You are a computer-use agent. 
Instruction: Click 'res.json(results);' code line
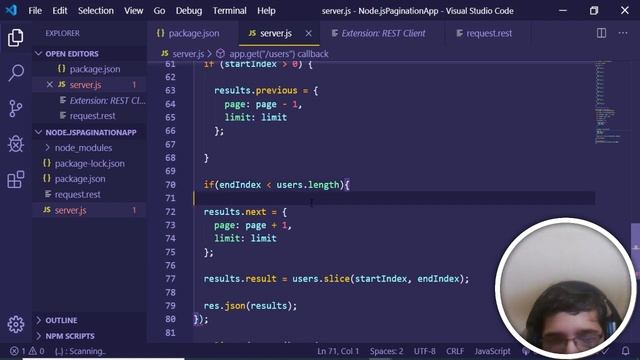(250, 306)
